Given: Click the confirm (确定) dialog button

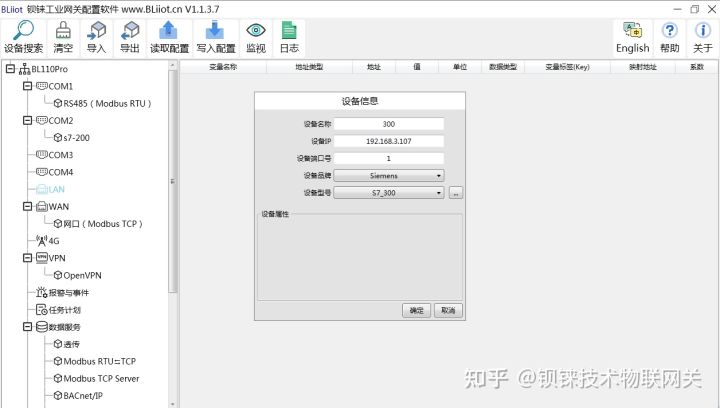Looking at the screenshot, I should 416,310.
